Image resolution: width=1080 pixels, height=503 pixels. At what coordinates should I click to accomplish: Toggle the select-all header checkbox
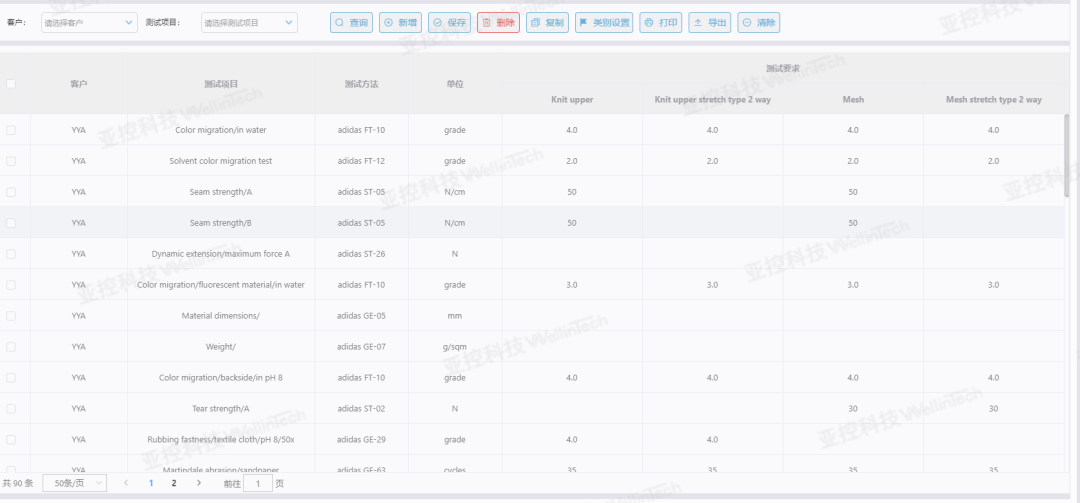click(x=11, y=84)
